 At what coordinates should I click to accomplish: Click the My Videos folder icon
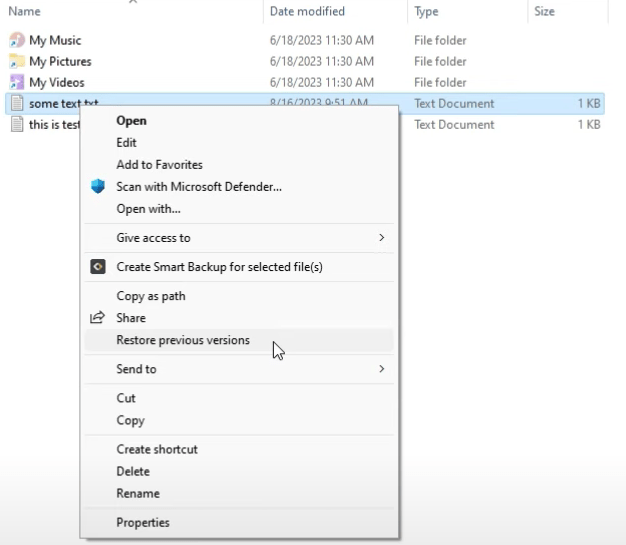pos(17,82)
